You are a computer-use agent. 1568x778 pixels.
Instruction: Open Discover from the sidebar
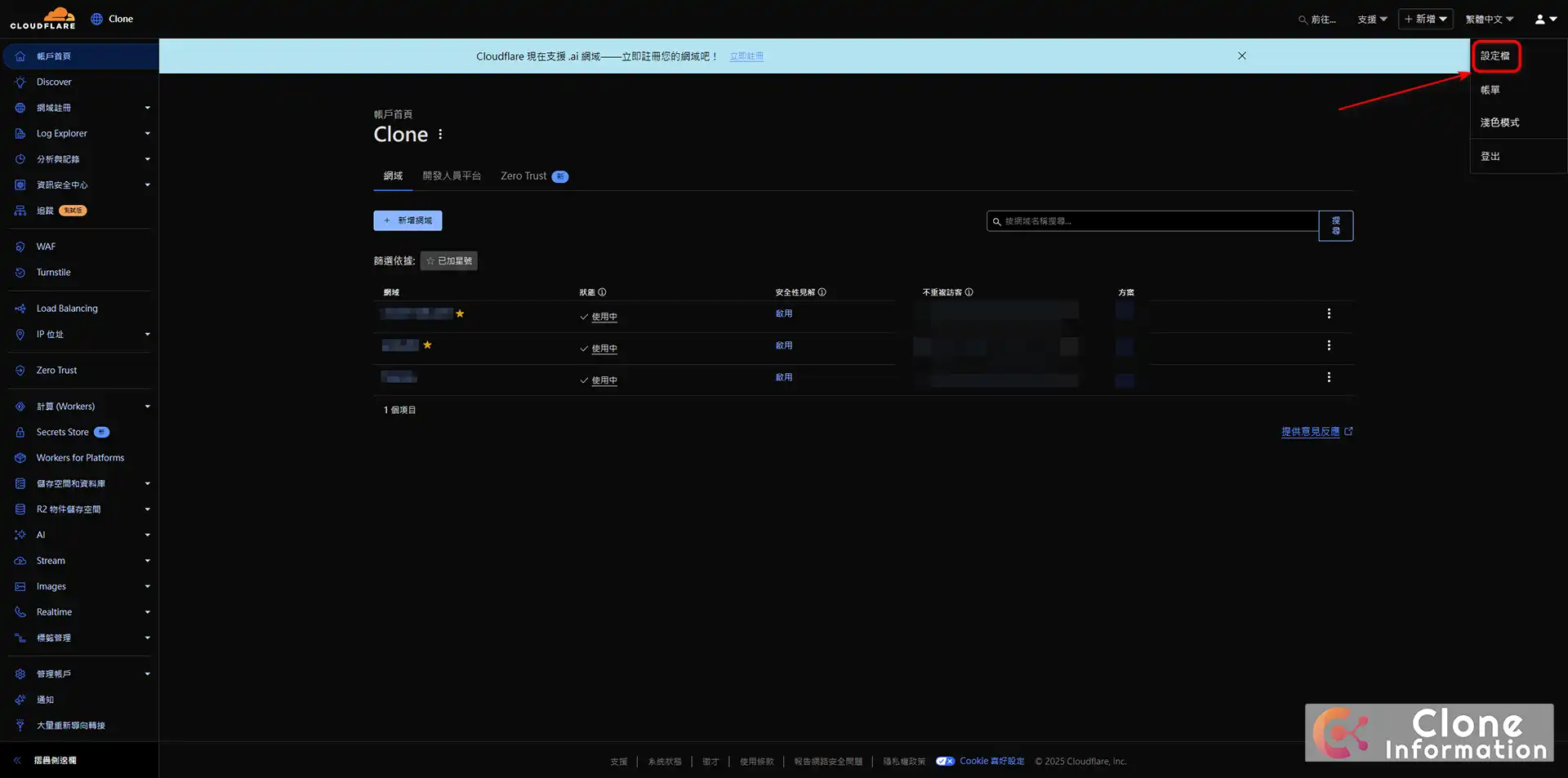[x=54, y=82]
